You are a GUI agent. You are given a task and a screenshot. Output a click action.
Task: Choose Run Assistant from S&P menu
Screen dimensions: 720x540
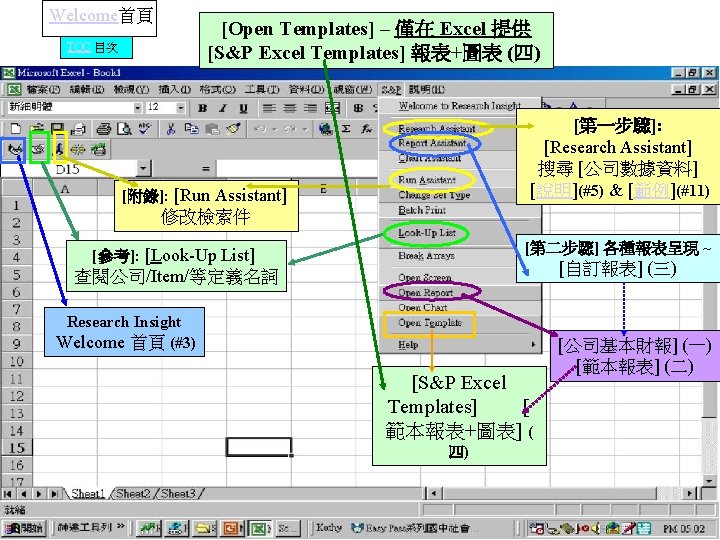pos(427,180)
